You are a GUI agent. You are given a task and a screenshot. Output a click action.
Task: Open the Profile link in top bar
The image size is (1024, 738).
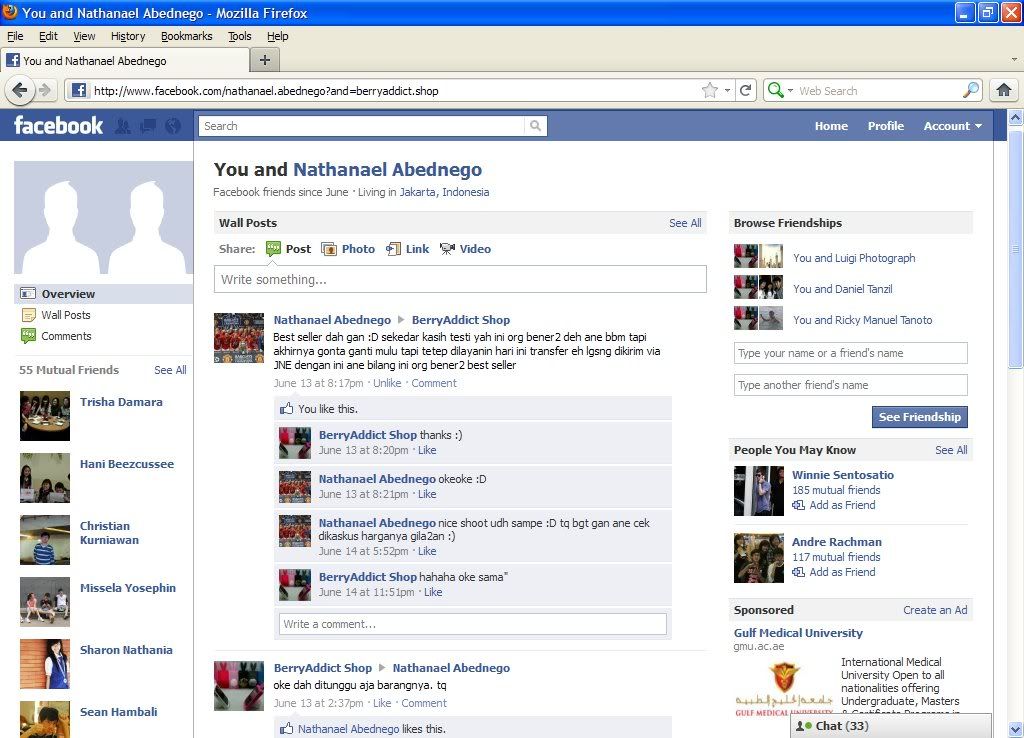click(x=886, y=126)
